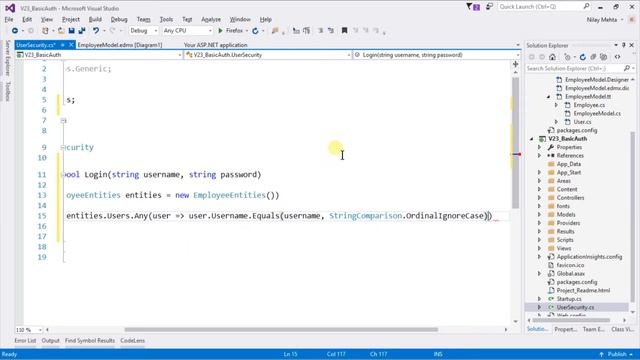Click Solution Explorer Refresh icon
Image resolution: width=640 pixels, height=360 pixels.
point(582,57)
